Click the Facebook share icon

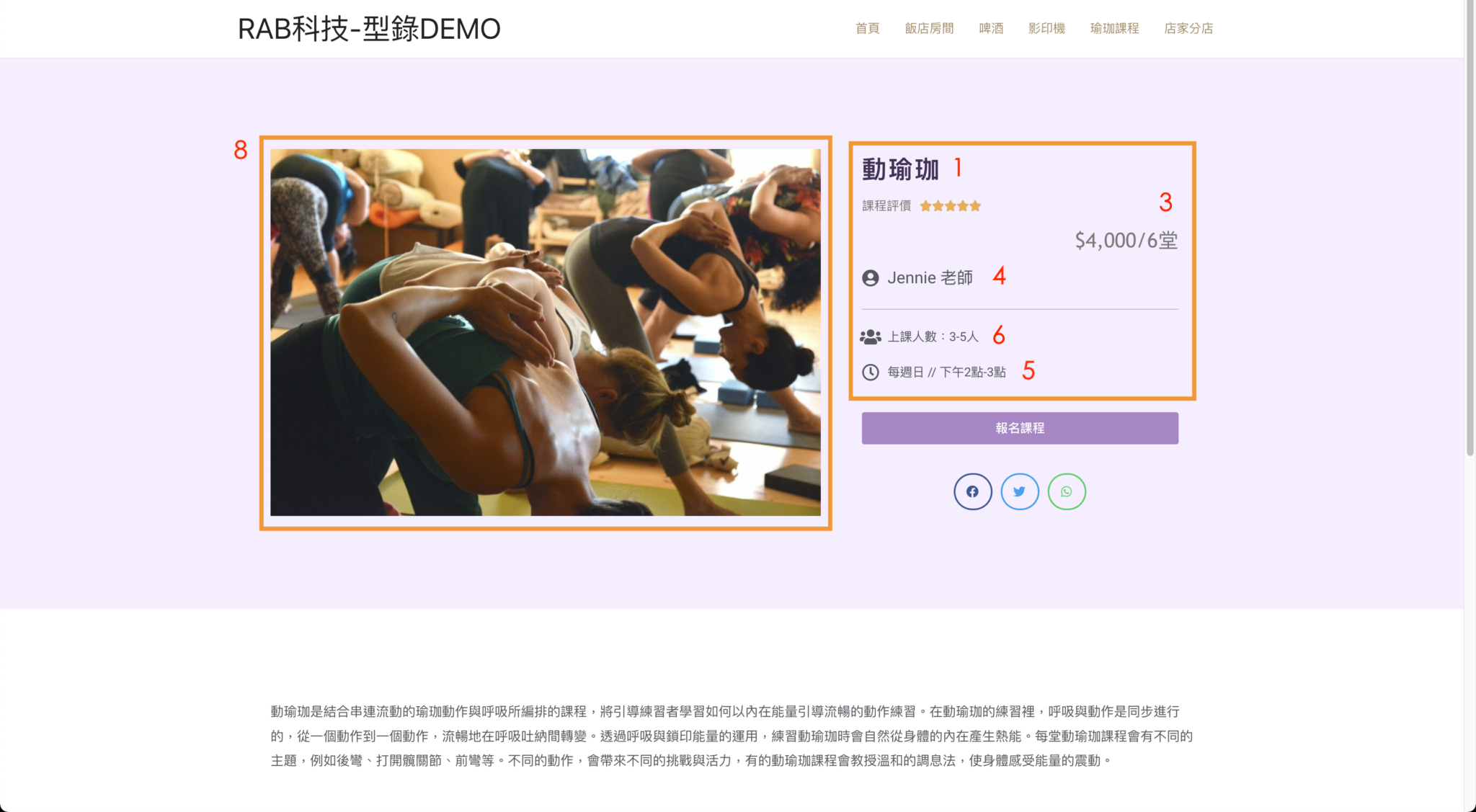coord(972,491)
